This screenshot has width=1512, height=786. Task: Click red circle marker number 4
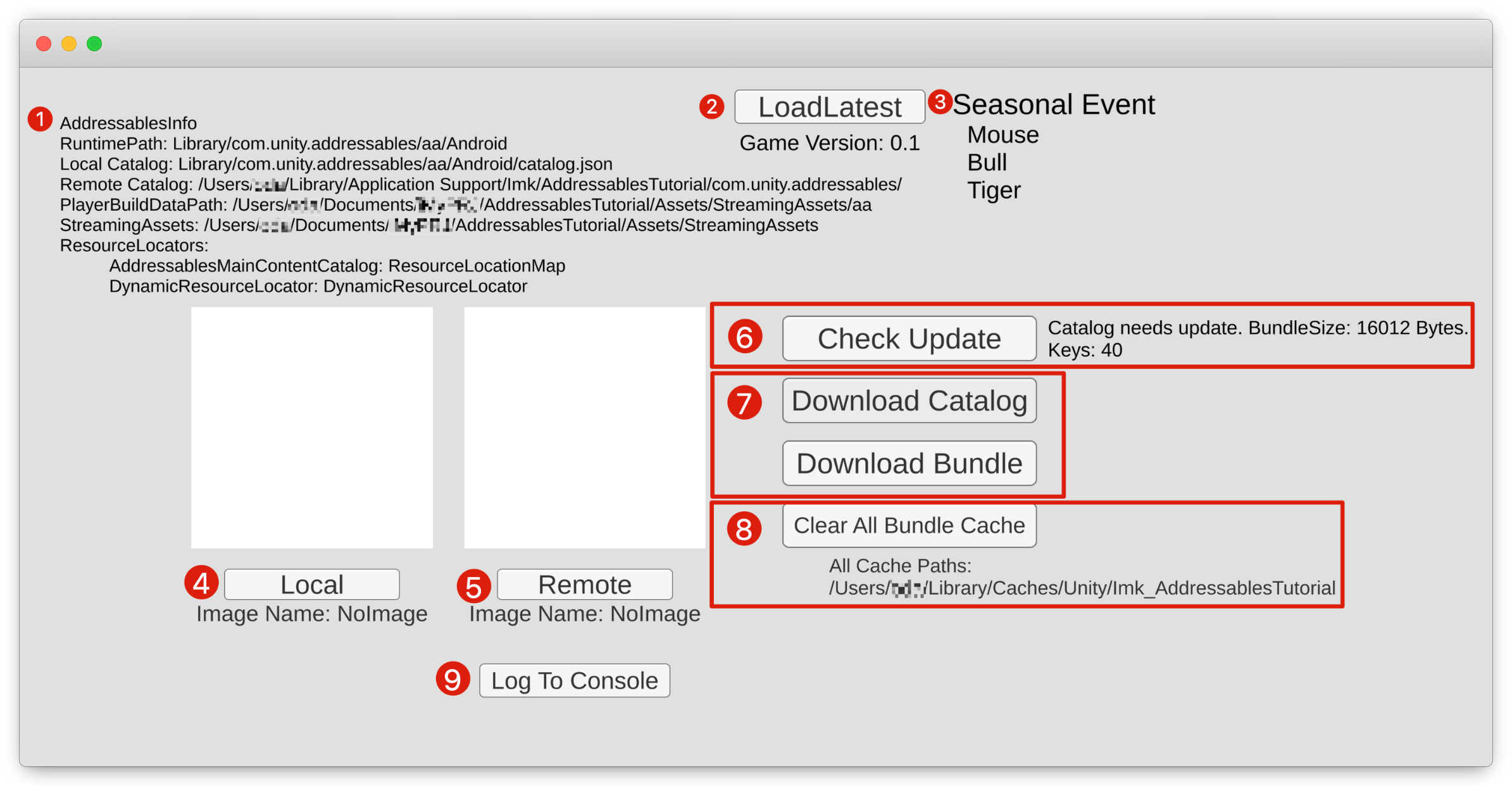pyautogui.click(x=201, y=583)
